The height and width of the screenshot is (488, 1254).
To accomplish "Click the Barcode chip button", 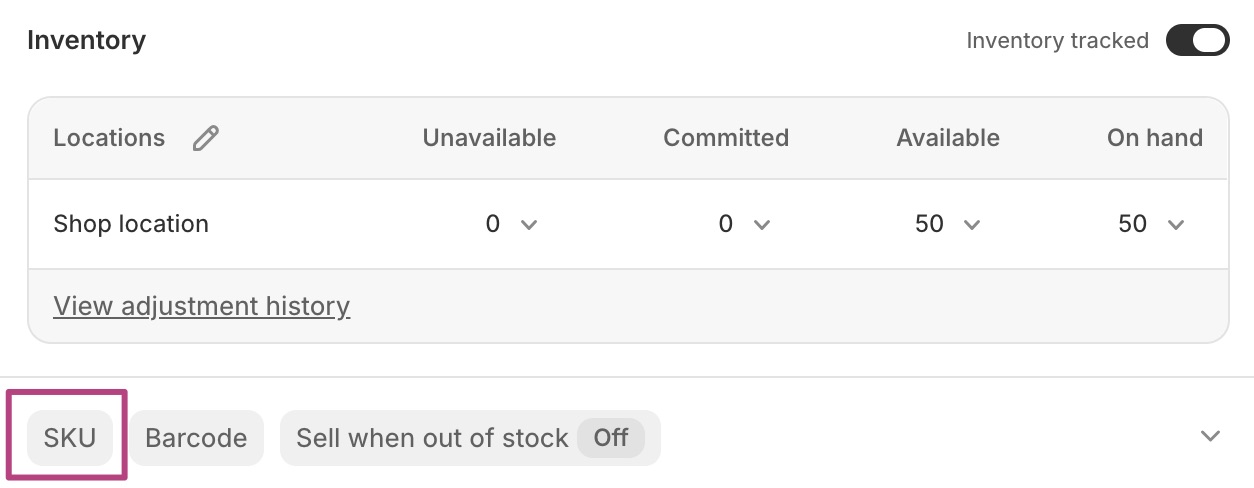I will (196, 438).
